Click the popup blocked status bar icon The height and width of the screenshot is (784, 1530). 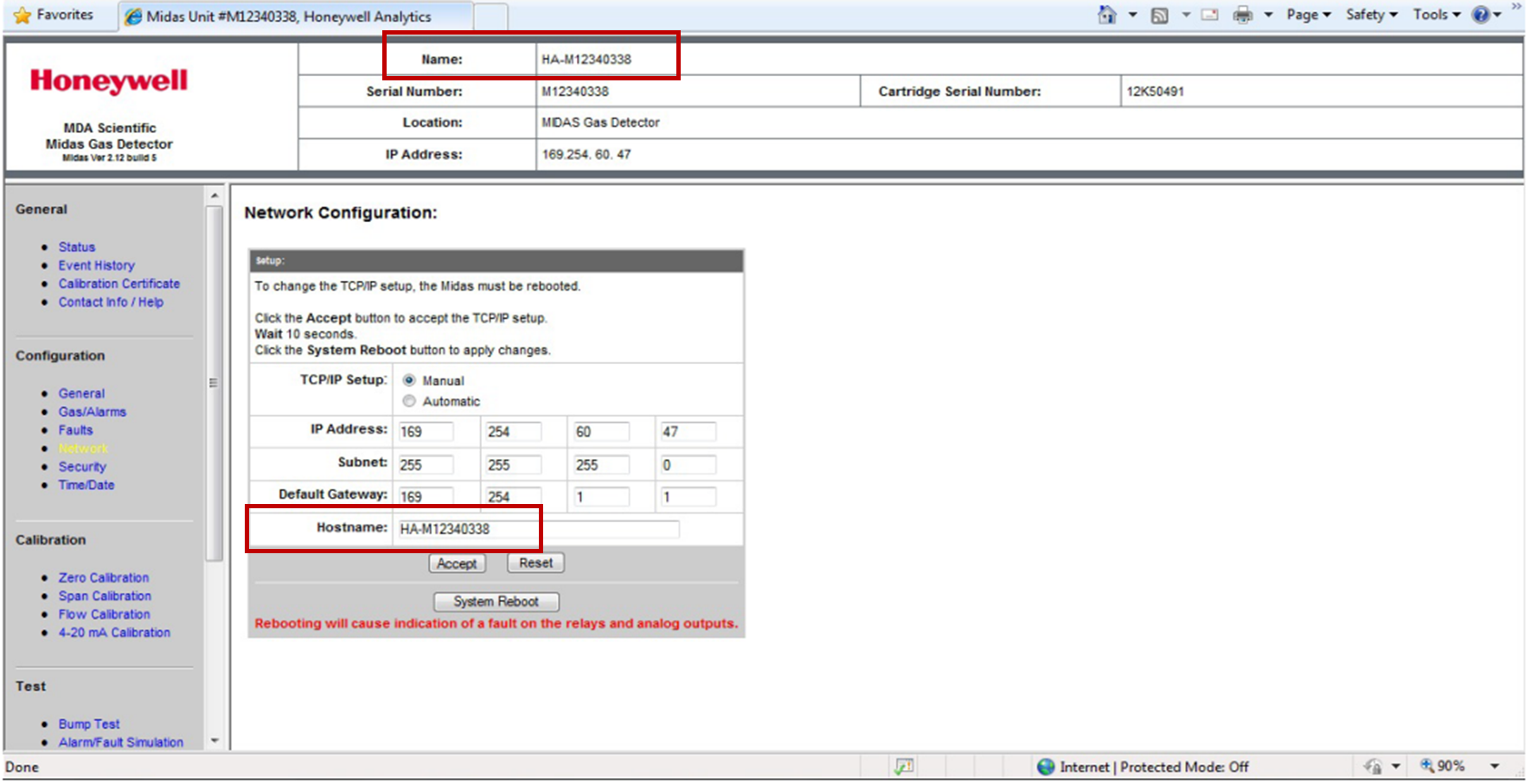pyautogui.click(x=904, y=766)
